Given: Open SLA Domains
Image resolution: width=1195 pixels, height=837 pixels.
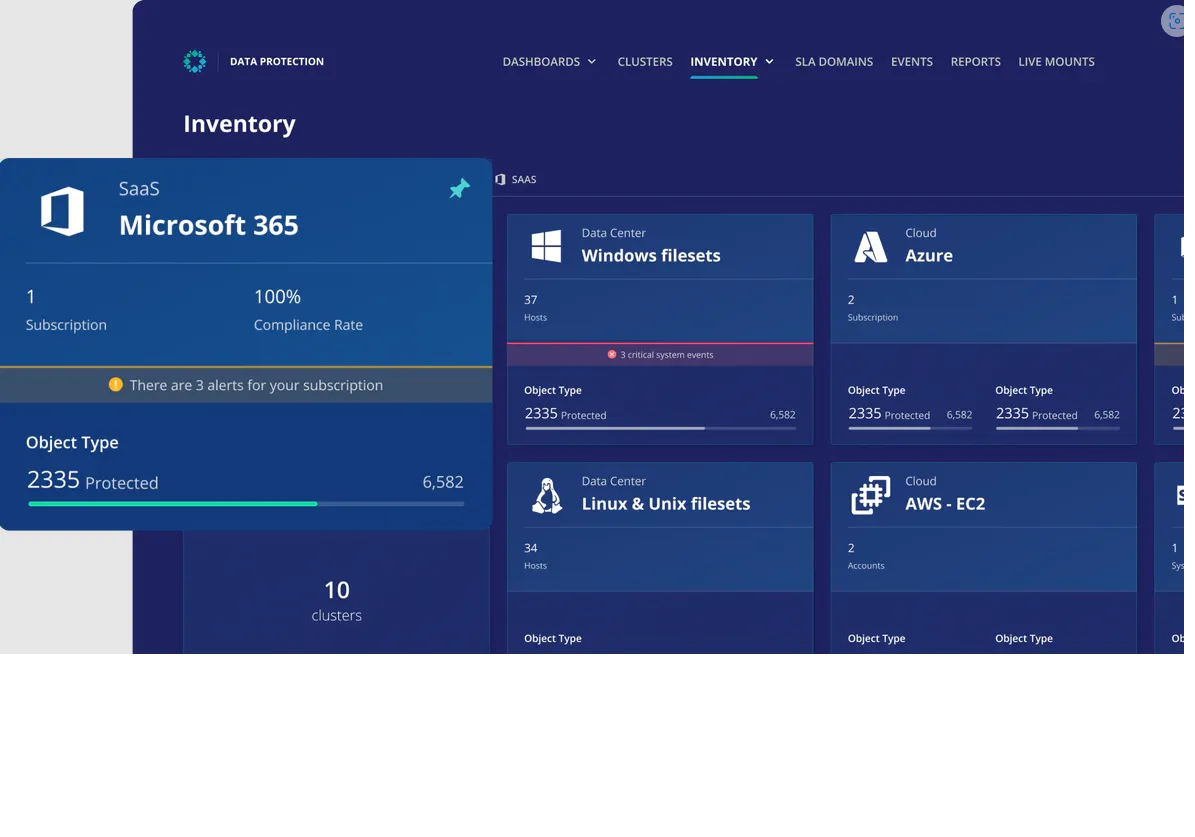Looking at the screenshot, I should click(x=834, y=62).
